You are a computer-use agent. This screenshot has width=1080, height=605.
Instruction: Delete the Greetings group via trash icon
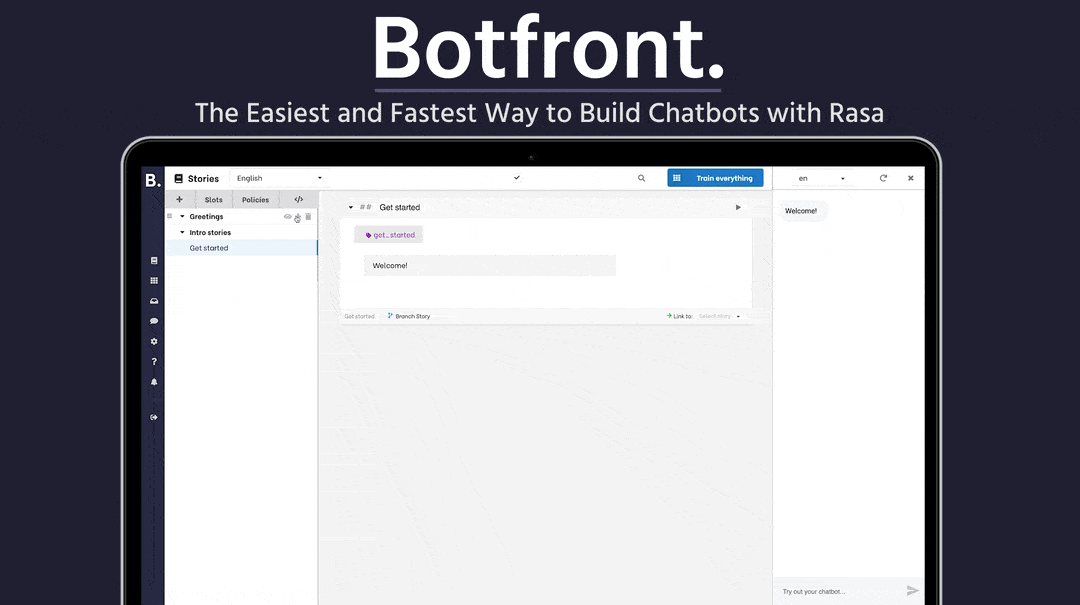(x=308, y=216)
